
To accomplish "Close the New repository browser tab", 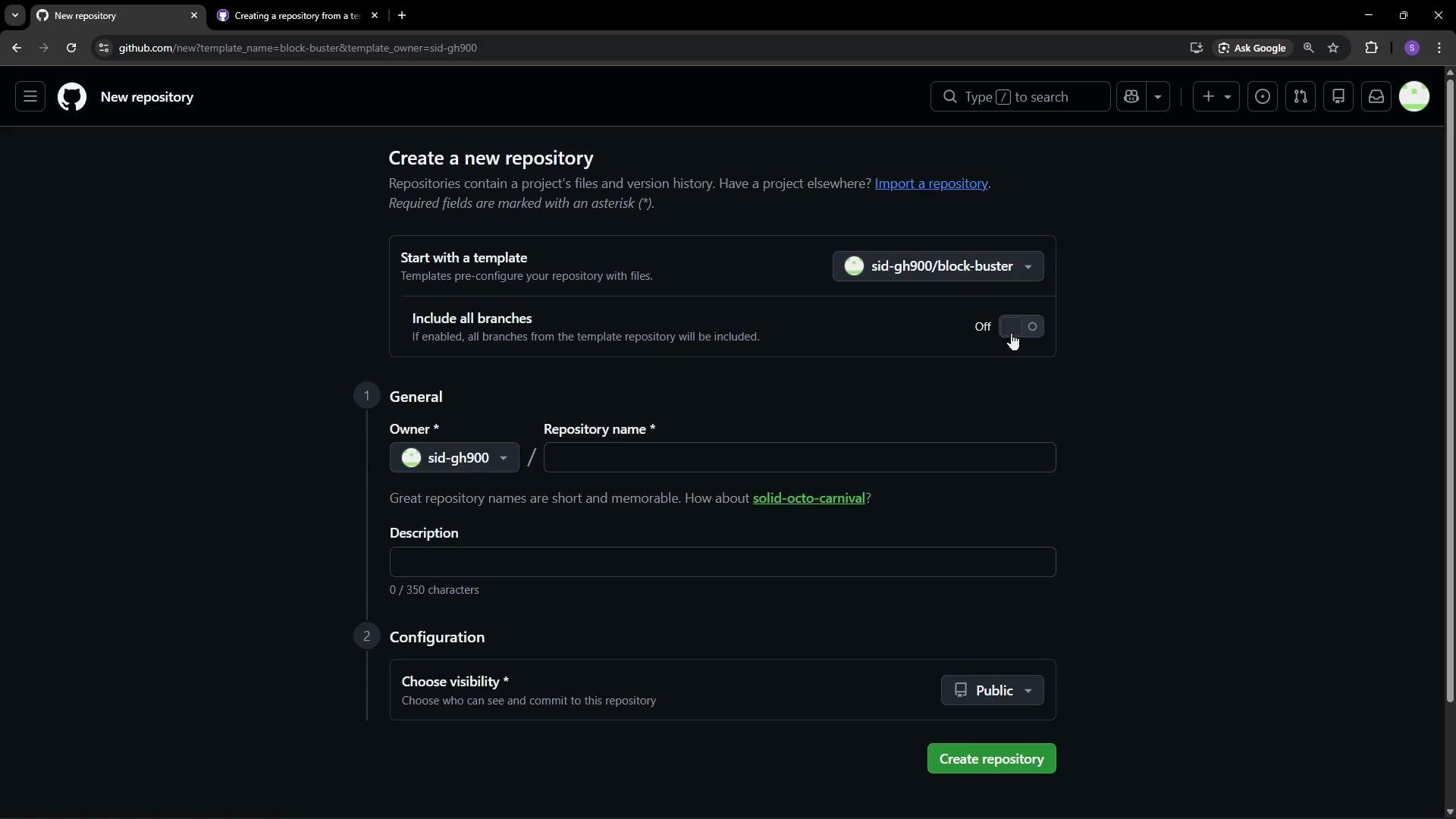I will 194,15.
